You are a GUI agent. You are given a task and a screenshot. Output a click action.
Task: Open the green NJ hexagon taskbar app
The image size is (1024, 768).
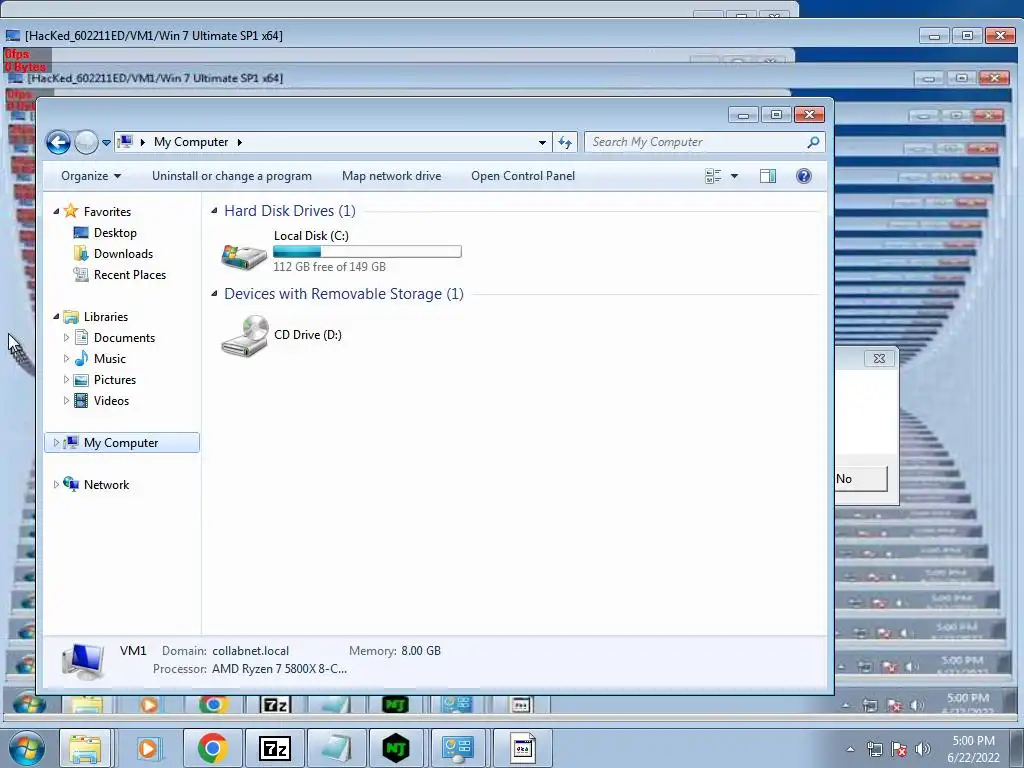pyautogui.click(x=396, y=748)
